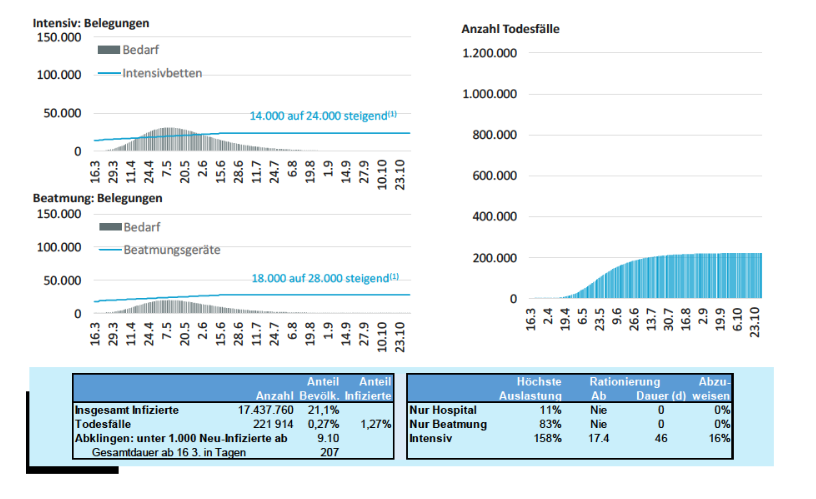Select the "Anzahl Todesfälle" chart title
The width and height of the screenshot is (816, 499).
[x=510, y=29]
